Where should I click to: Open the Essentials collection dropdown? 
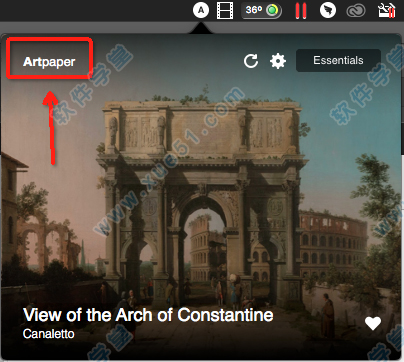click(338, 61)
